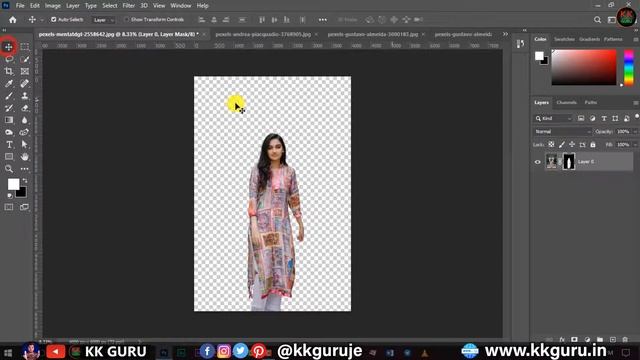The image size is (640, 360).
Task: Expand the hidden document tabs chevron
Action: [505, 34]
